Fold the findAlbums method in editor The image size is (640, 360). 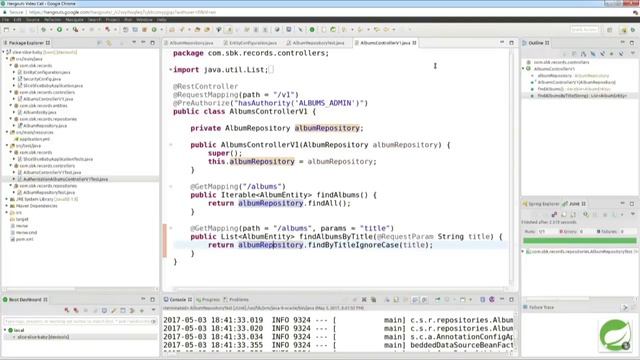pos(171,187)
